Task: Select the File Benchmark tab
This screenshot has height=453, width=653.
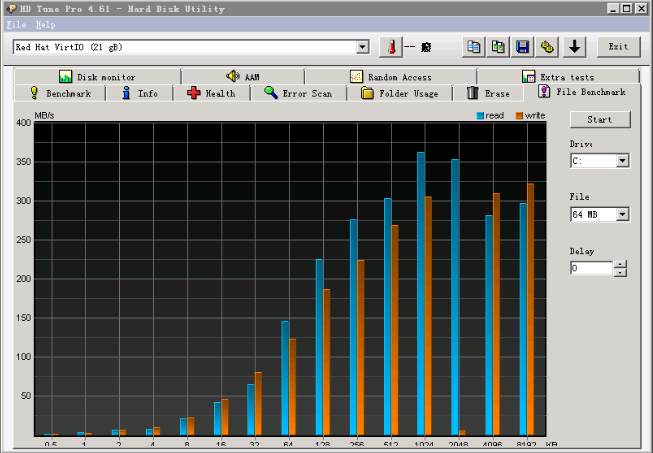Action: [582, 92]
